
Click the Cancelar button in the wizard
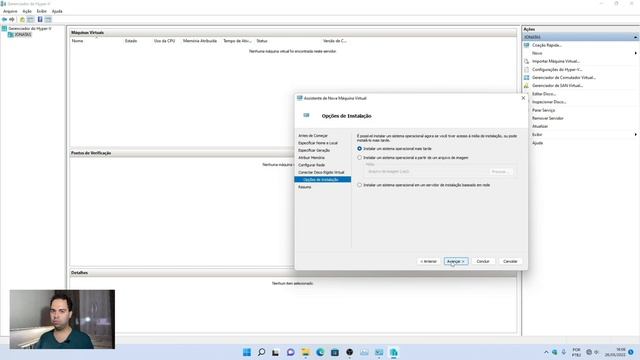pos(510,261)
